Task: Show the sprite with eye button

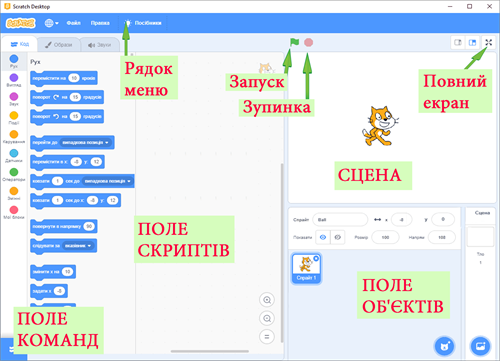Action: point(323,237)
